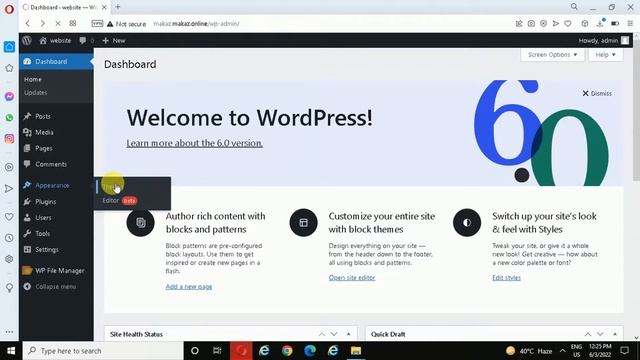Click the blocks and patterns round icon
The image size is (640, 360).
(140, 222)
